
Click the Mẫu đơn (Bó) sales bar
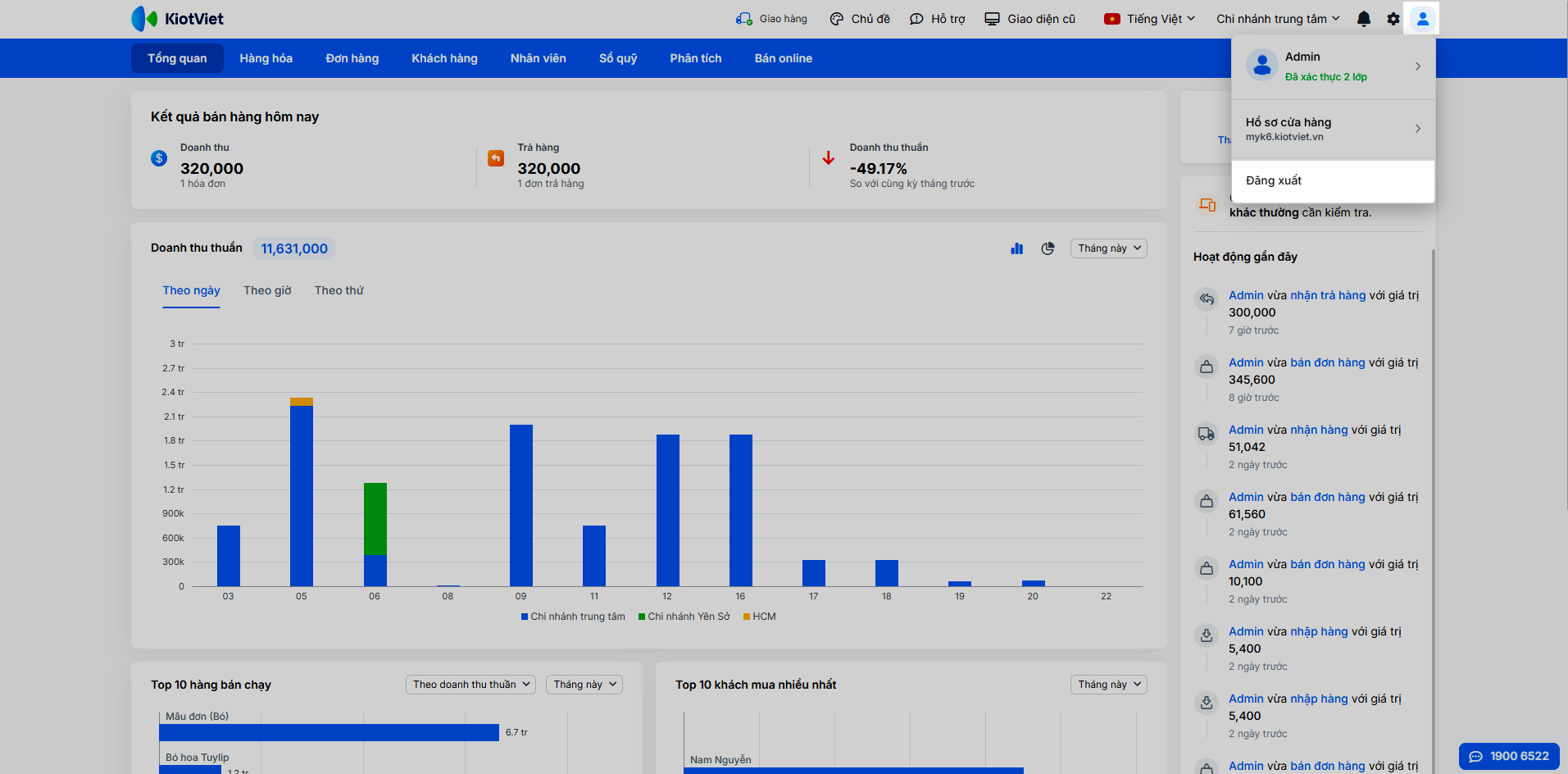[x=329, y=732]
